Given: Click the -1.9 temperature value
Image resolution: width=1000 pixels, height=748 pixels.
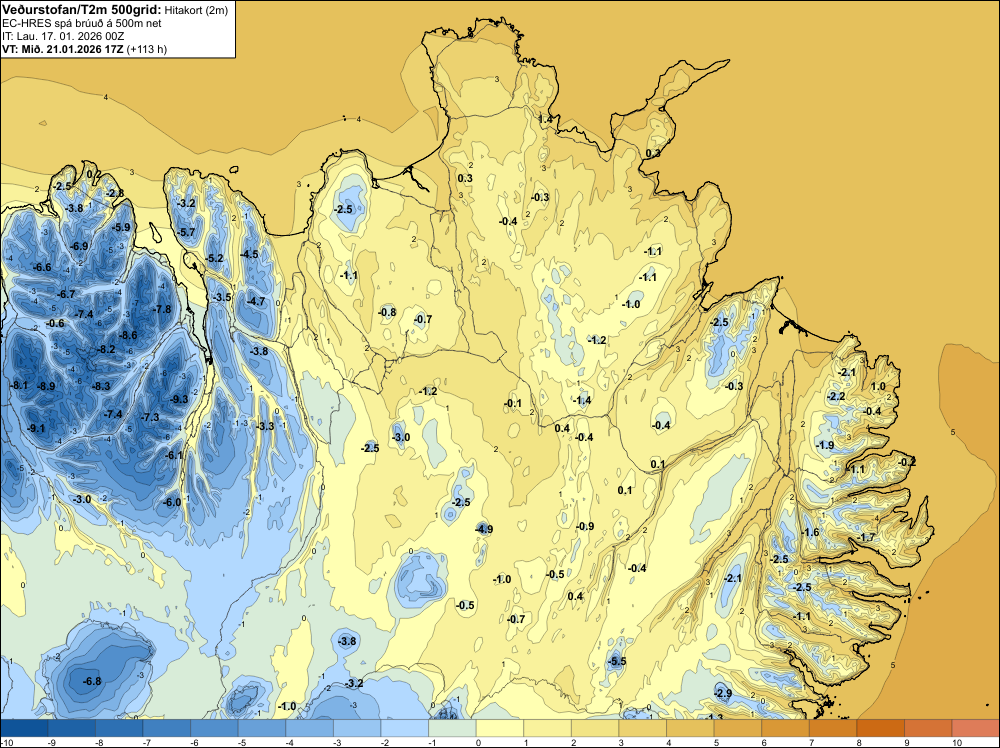Looking at the screenshot, I should coord(825,445).
